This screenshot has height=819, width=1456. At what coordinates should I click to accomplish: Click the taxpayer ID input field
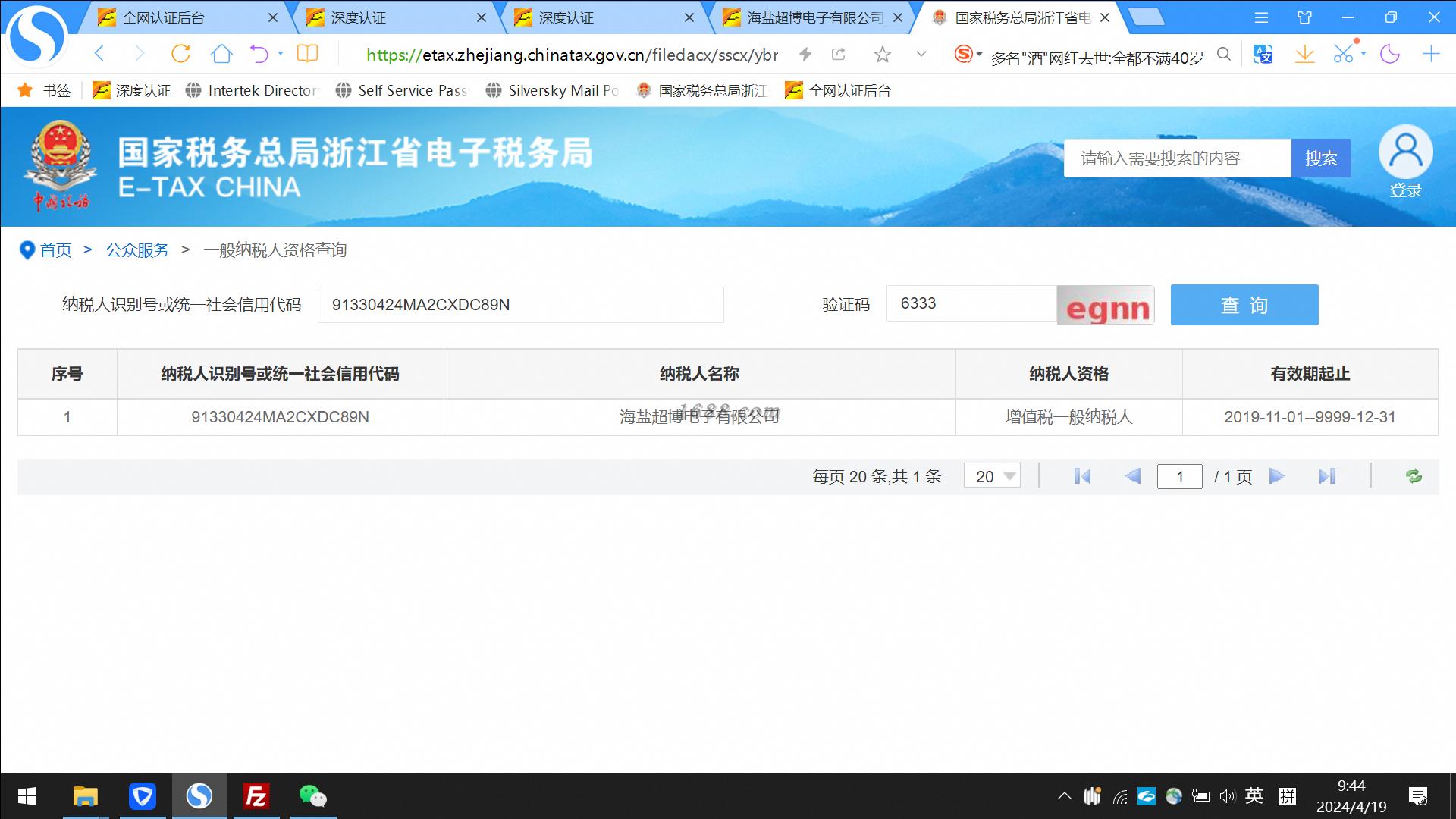[x=520, y=305]
